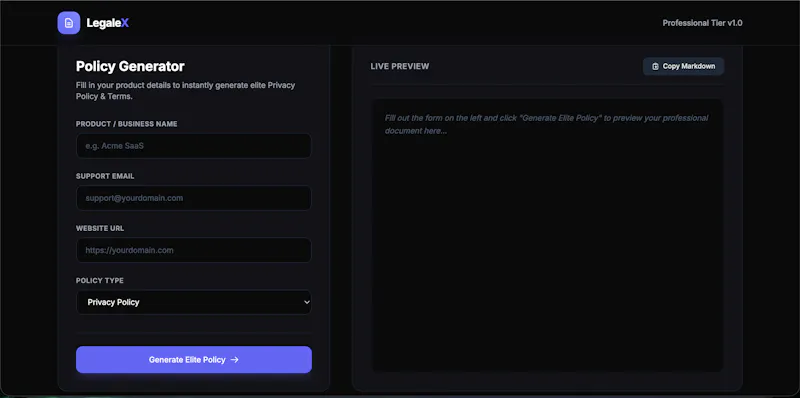Click the Generate Elite Policy button

(194, 360)
